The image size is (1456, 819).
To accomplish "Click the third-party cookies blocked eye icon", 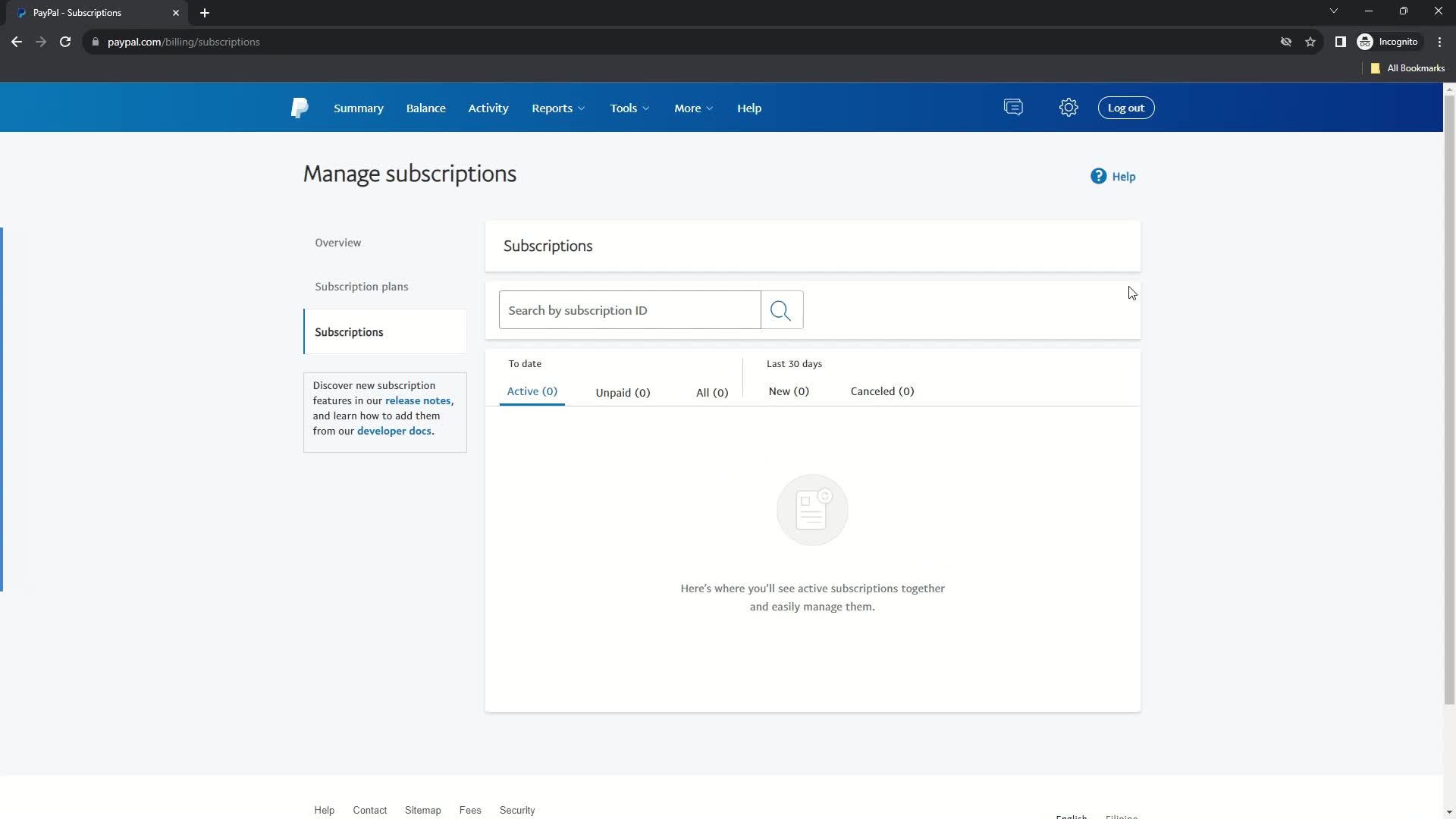I will click(x=1286, y=42).
